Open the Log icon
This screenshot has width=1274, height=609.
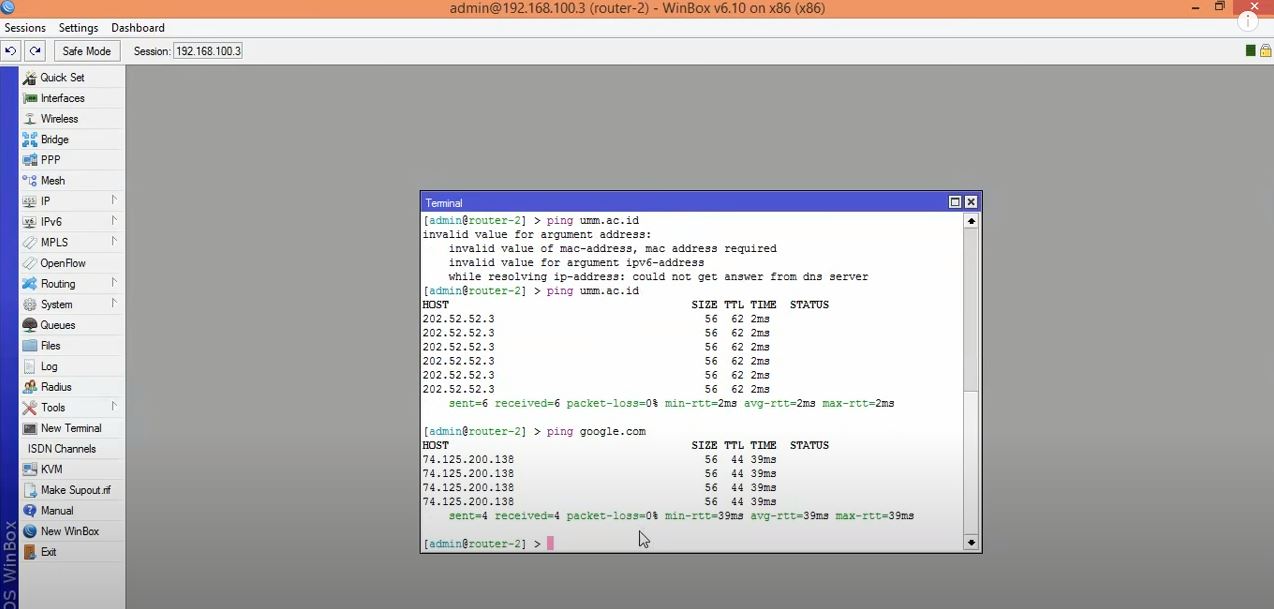pyautogui.click(x=30, y=366)
